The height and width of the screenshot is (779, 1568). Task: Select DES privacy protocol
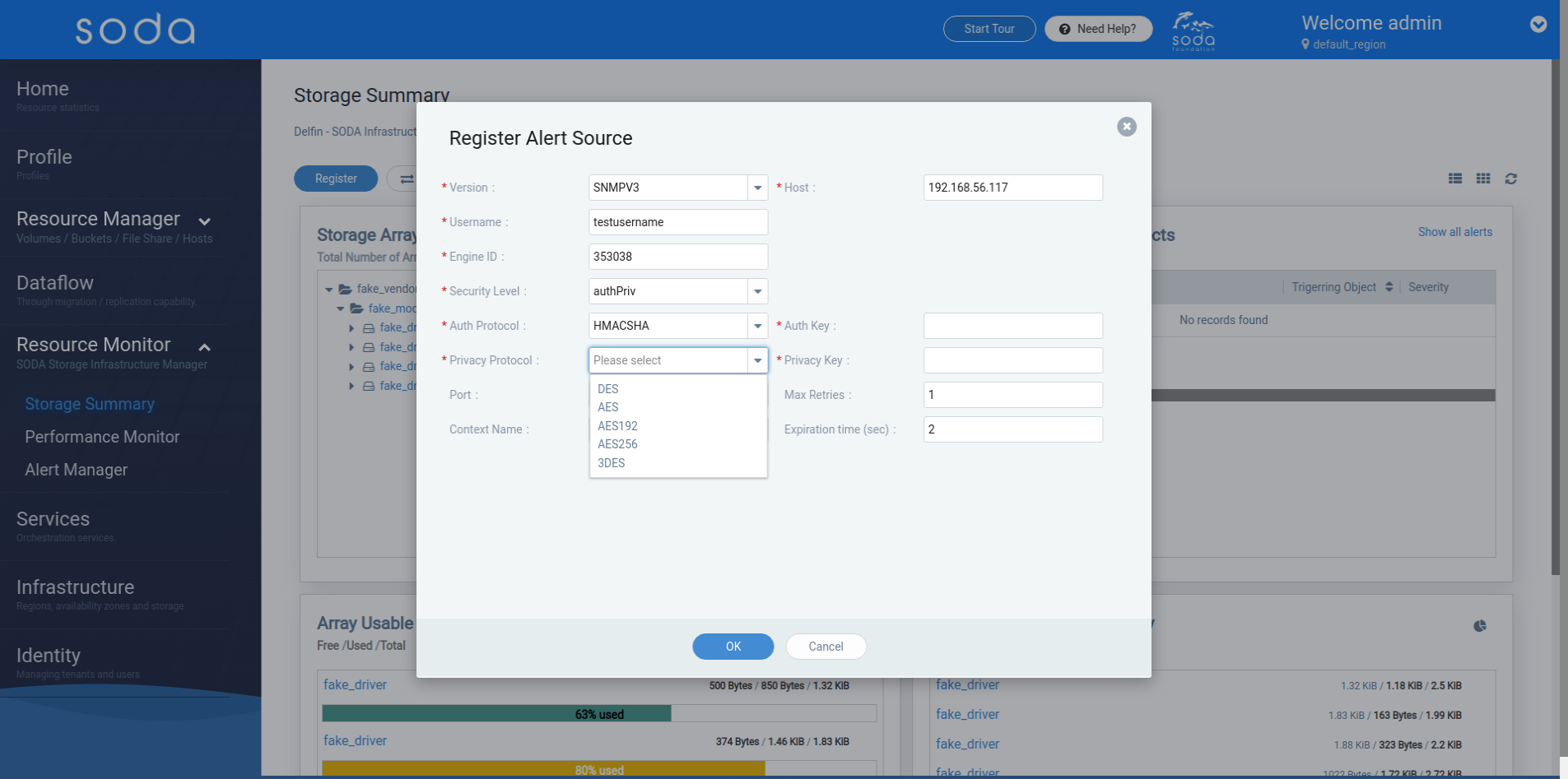tap(678, 389)
